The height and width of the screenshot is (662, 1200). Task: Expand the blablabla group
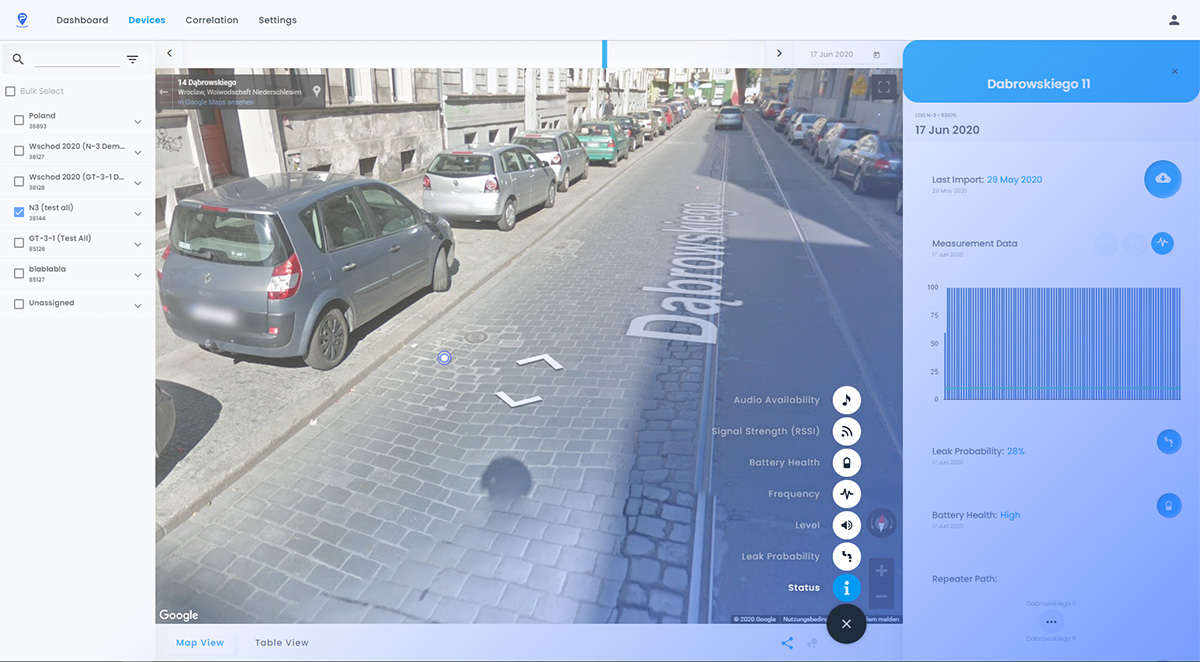(x=138, y=274)
